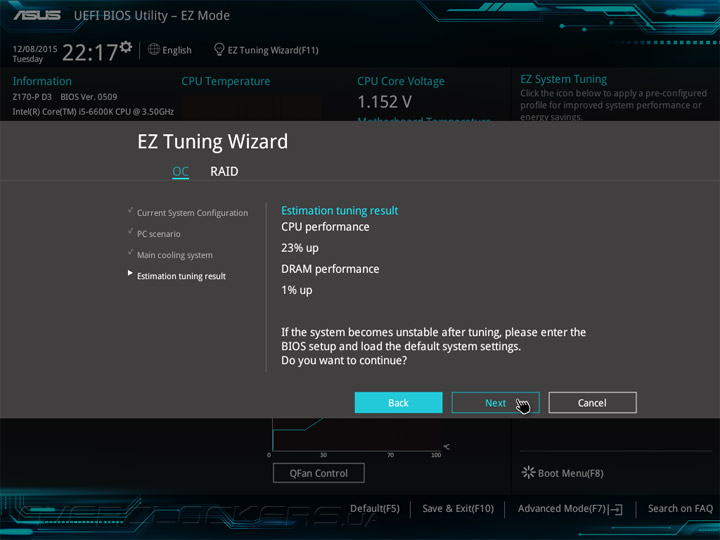
Task: Switch to Advanced Mode(F7)
Action: [562, 509]
